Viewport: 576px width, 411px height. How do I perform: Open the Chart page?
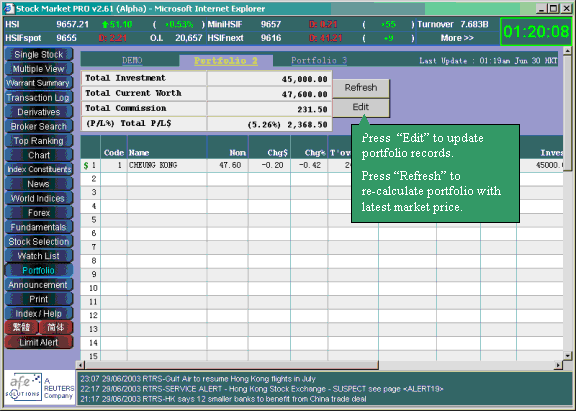click(39, 155)
